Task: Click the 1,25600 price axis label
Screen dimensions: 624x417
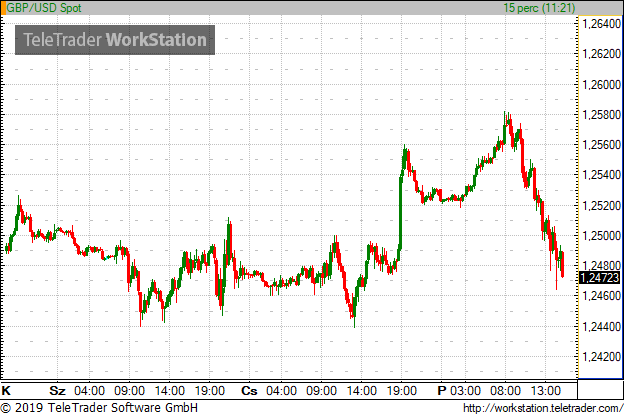Action: 601,145
